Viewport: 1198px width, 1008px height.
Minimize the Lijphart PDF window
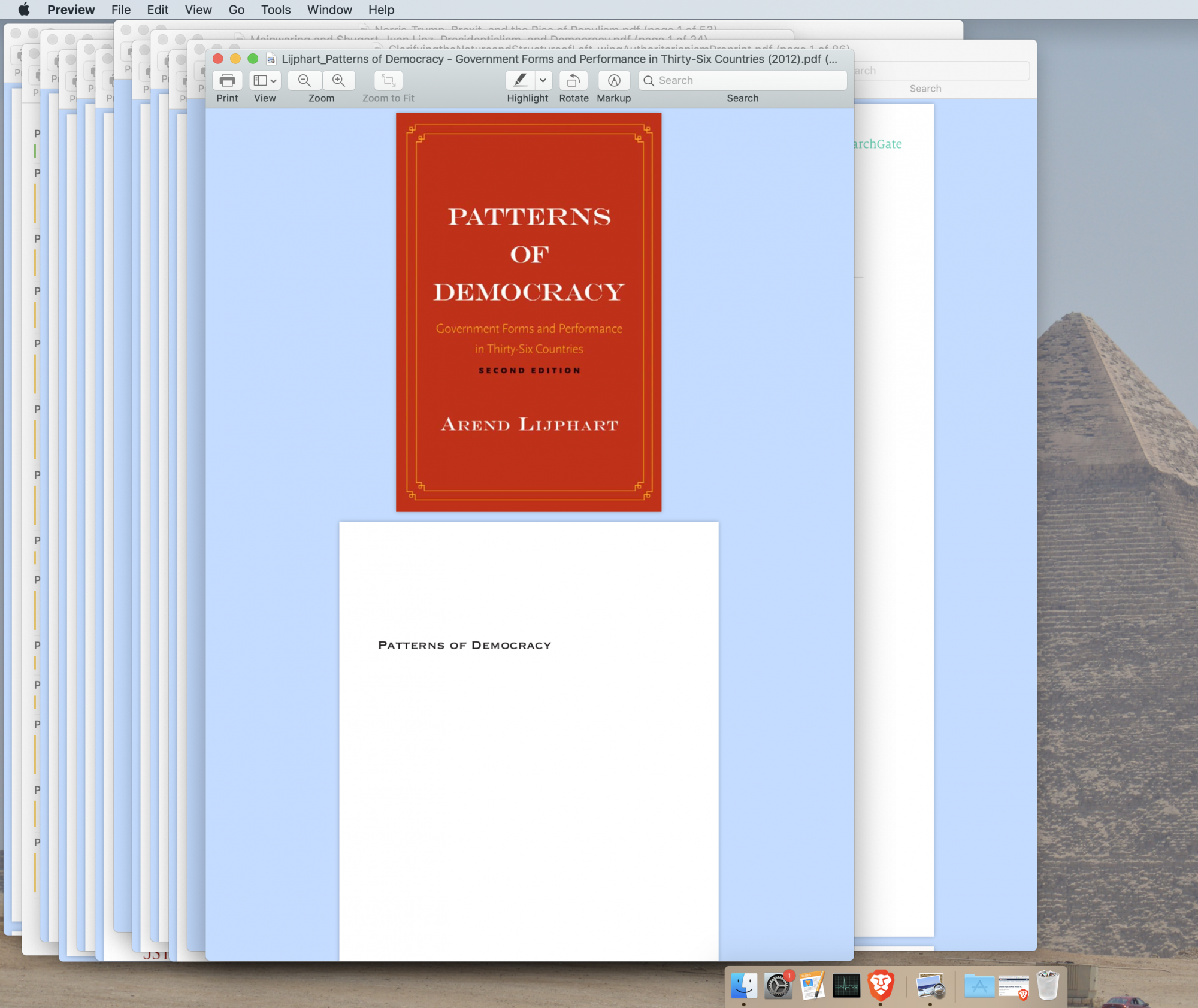235,59
